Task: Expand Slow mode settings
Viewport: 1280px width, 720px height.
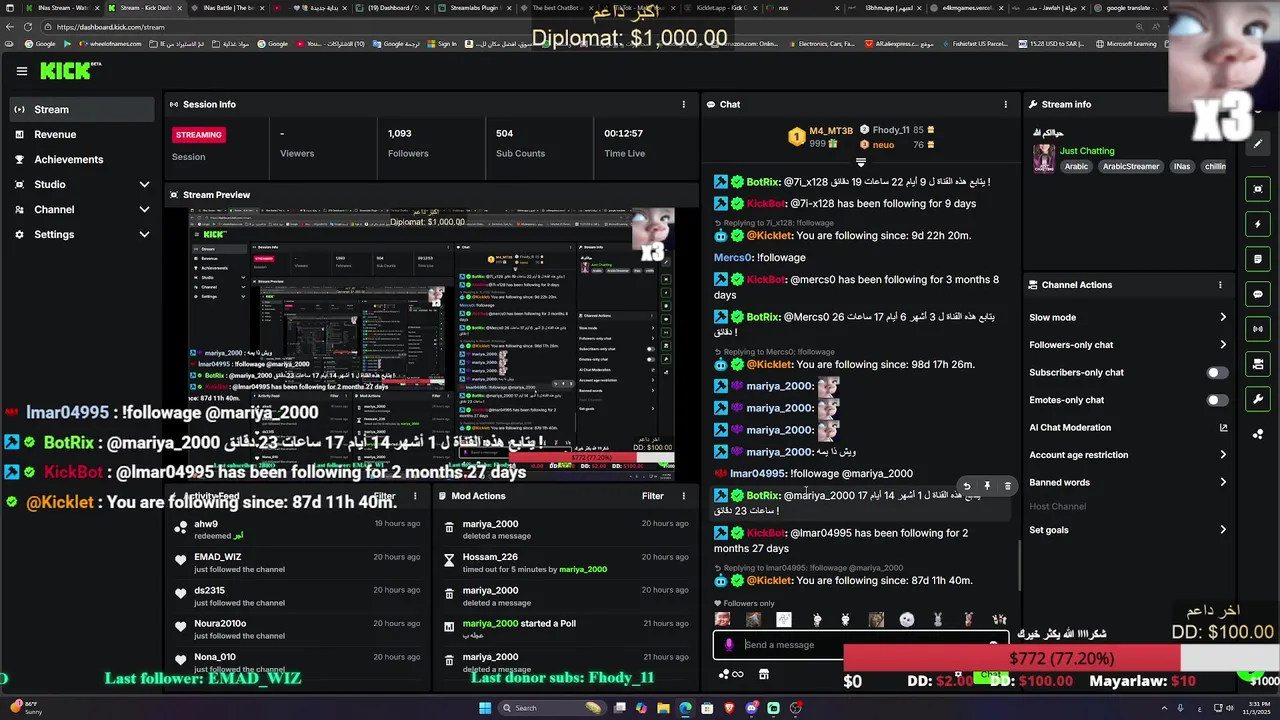Action: [1128, 317]
